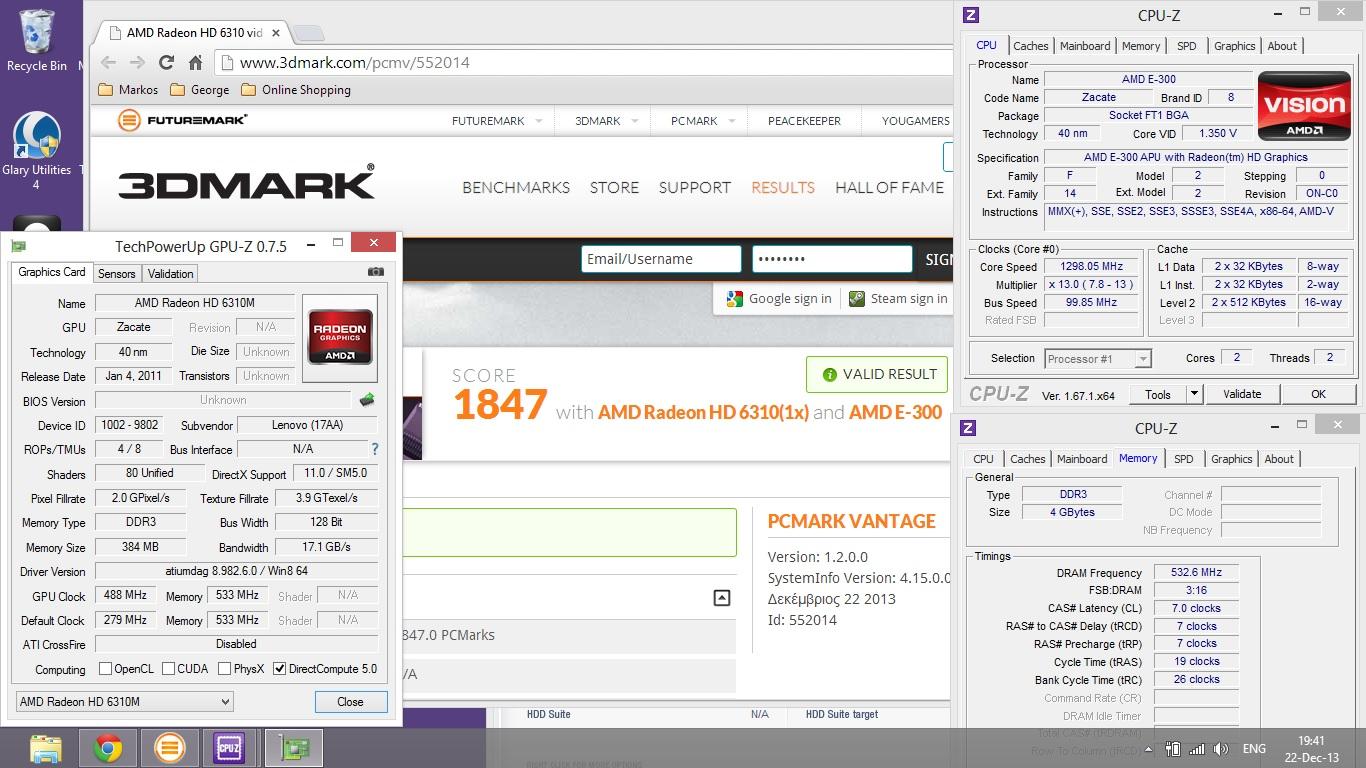Switch to GPU-Z Sensors tab

coord(116,273)
